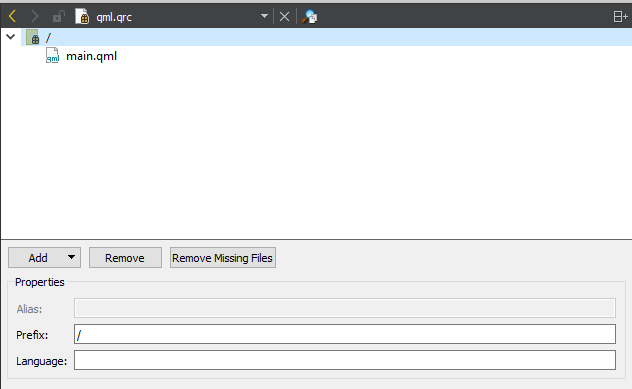Expand the open documents dropdown arrow
This screenshot has height=389, width=632.
[264, 17]
